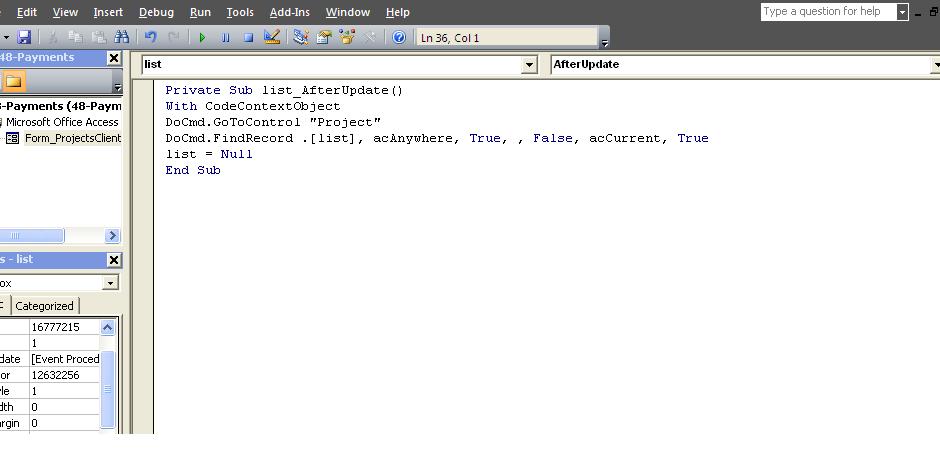Open the Debug menu
Image resolution: width=940 pixels, height=459 pixels.
point(156,12)
